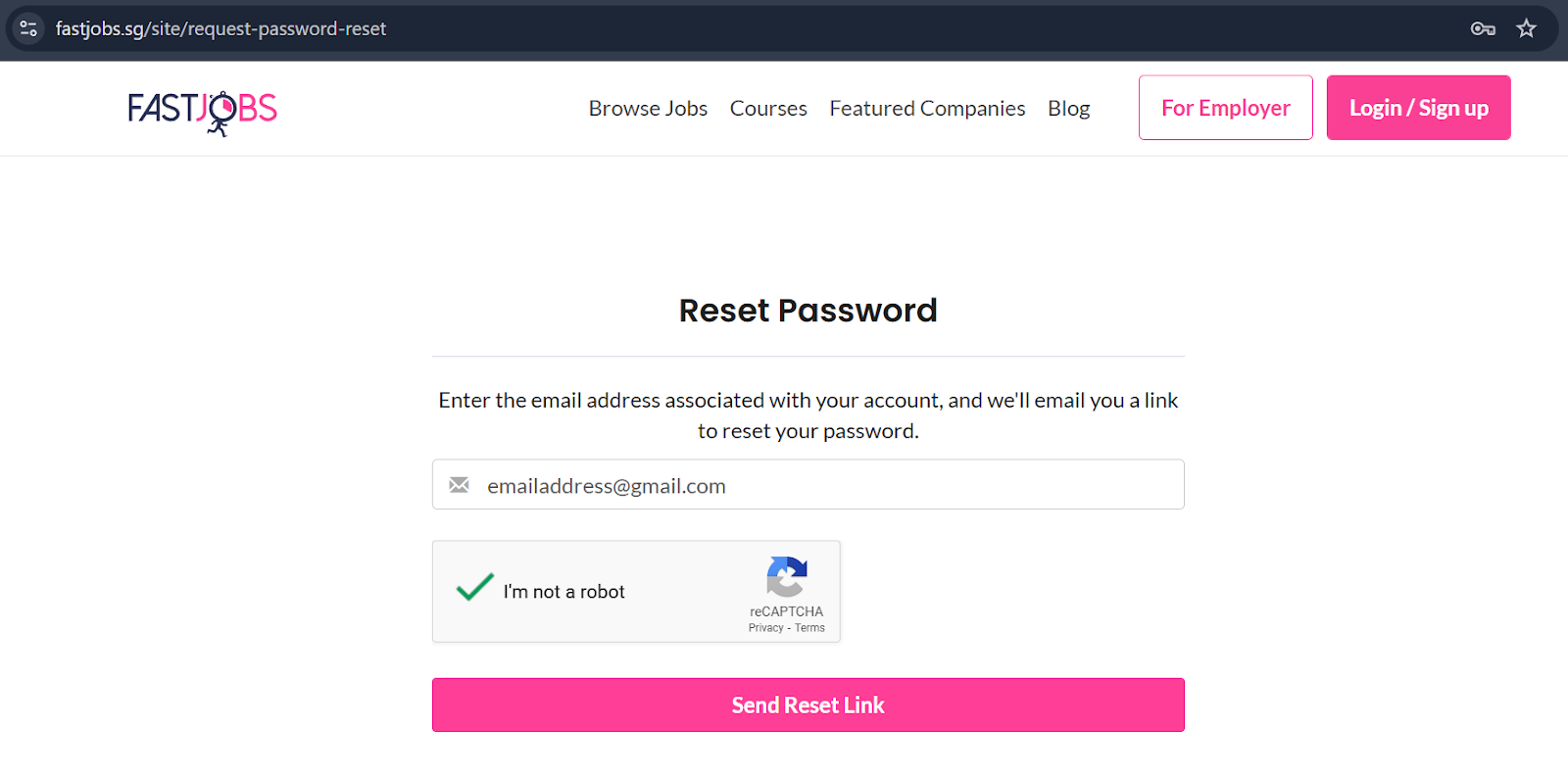Open the reCAPTCHA Terms link
This screenshot has height=778, width=1568.
point(809,628)
